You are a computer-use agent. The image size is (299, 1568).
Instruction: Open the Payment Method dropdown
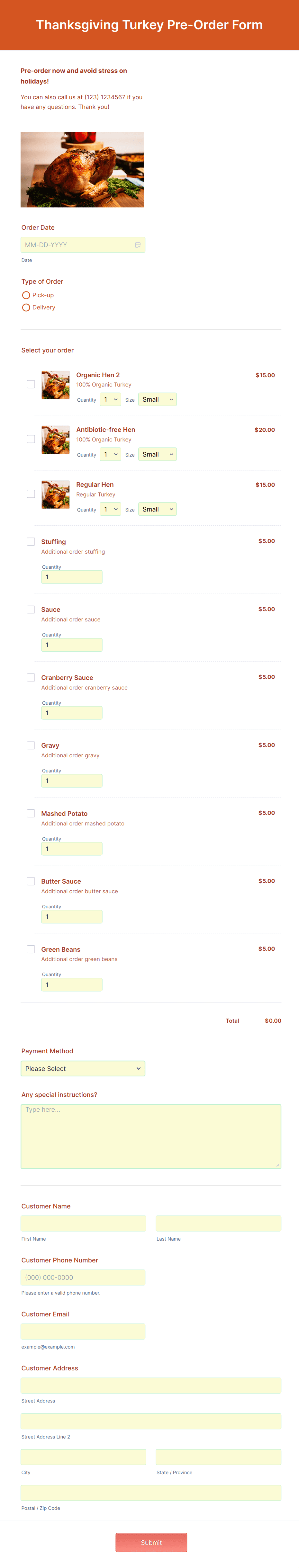click(x=83, y=1068)
